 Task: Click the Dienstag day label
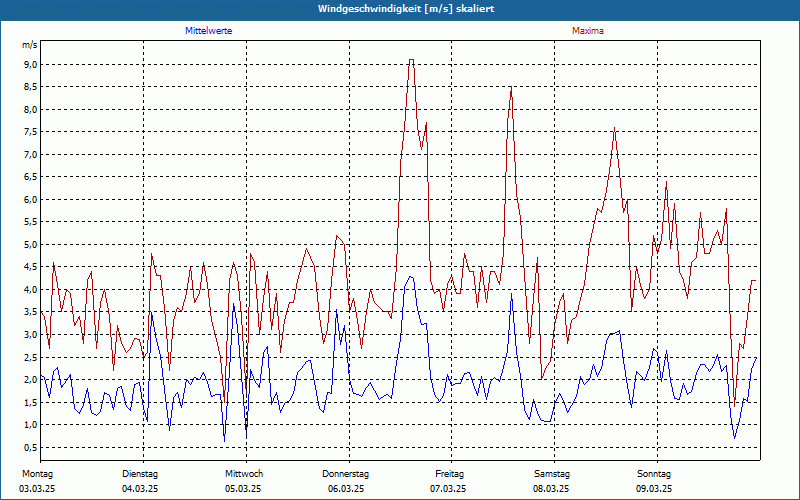coord(140,474)
